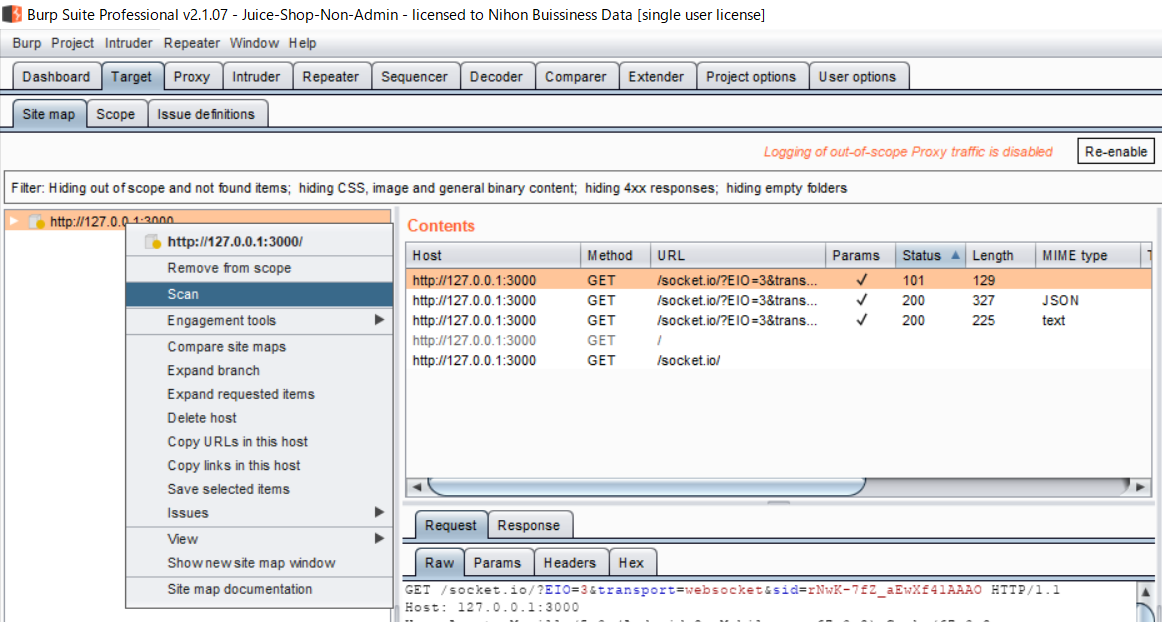Select the Request tab
Image resolution: width=1162 pixels, height=622 pixels.
[451, 525]
